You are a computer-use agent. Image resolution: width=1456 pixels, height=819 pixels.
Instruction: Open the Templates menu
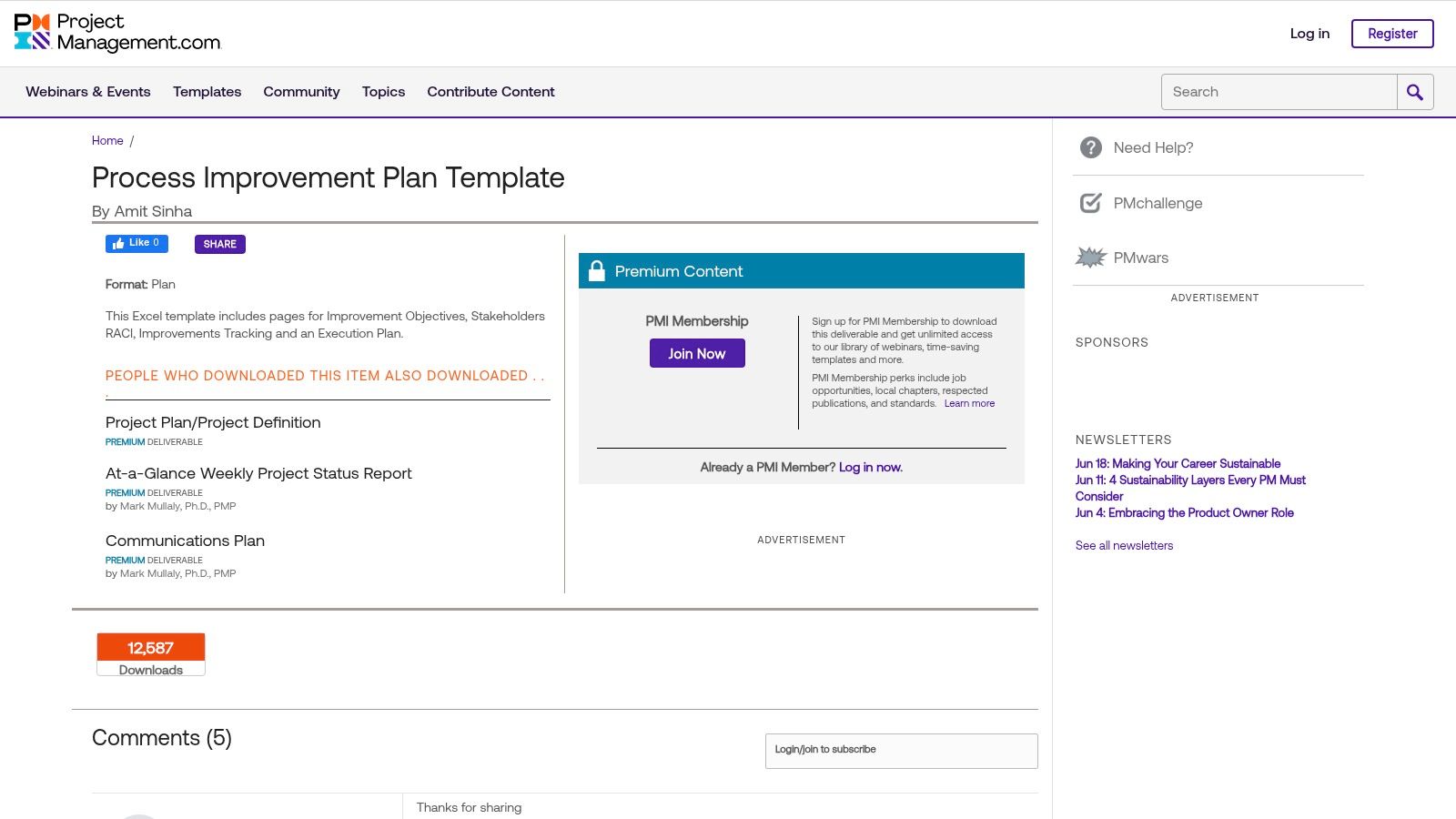point(207,91)
